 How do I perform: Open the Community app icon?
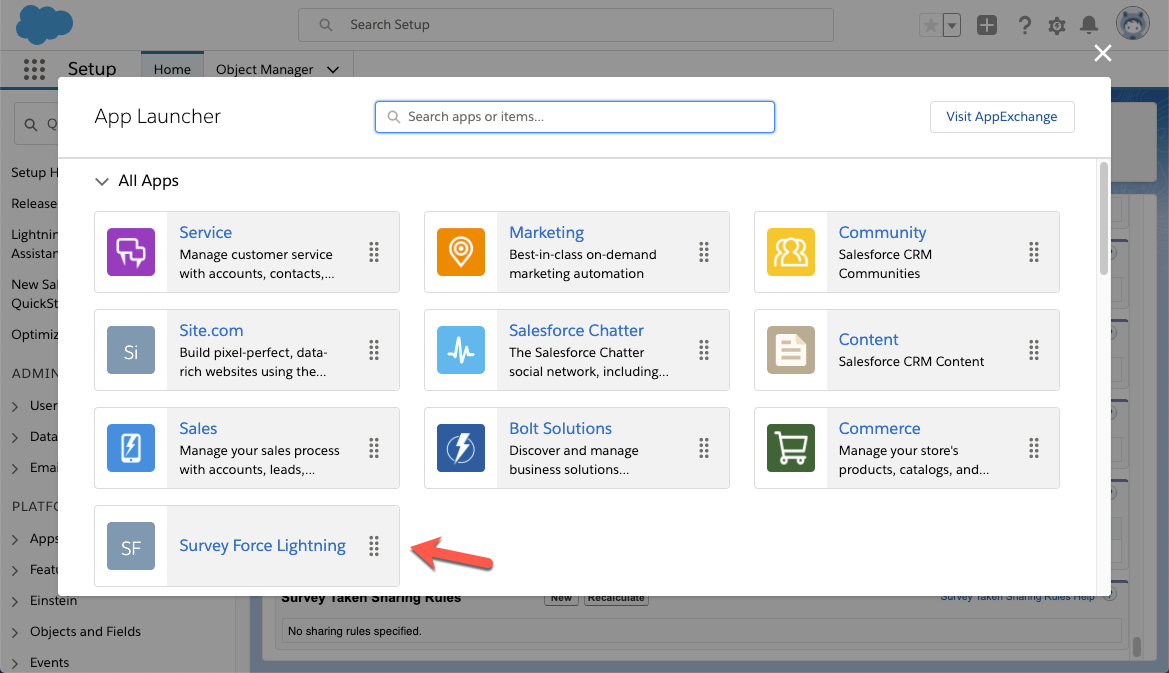791,252
